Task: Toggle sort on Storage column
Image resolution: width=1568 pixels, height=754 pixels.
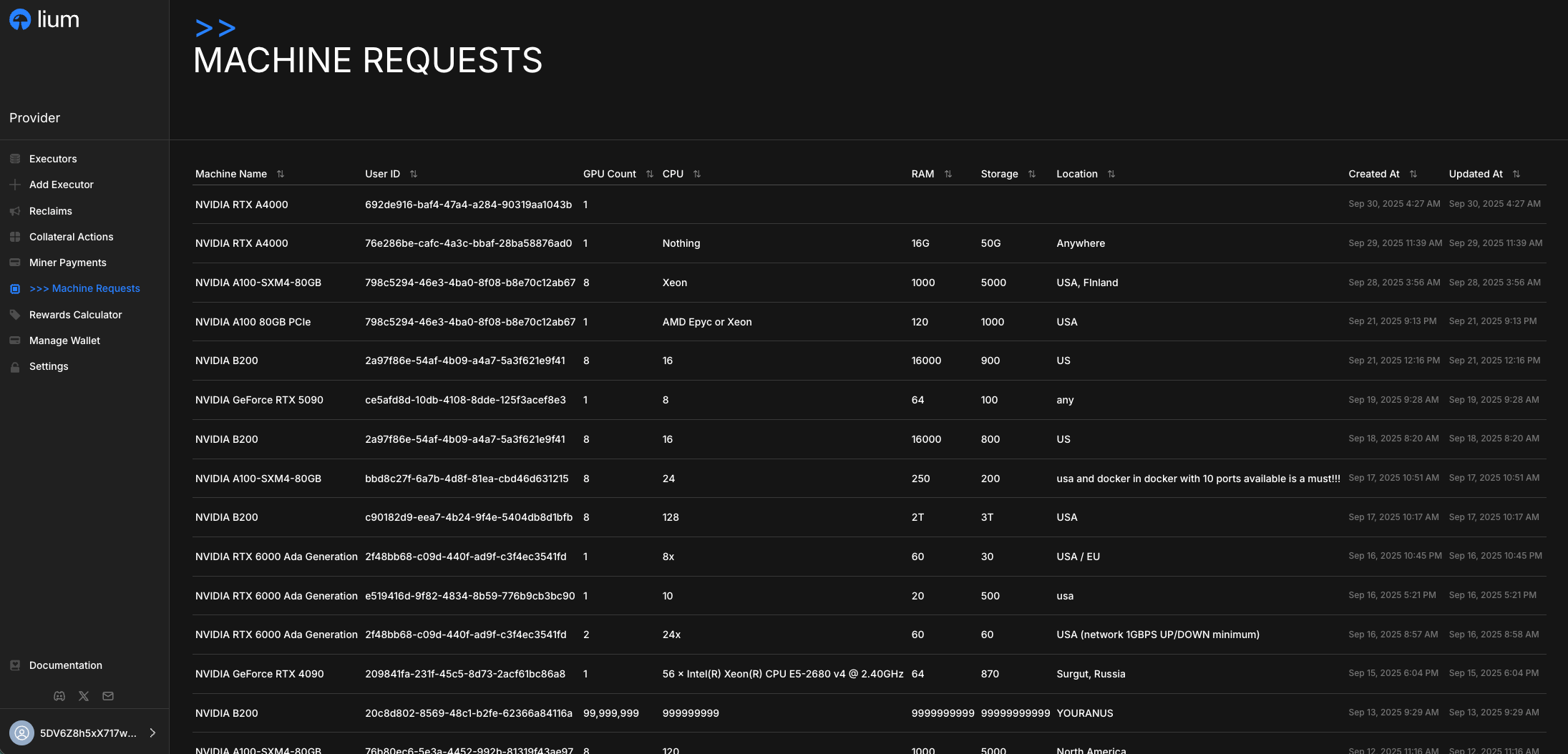Action: (x=1031, y=174)
